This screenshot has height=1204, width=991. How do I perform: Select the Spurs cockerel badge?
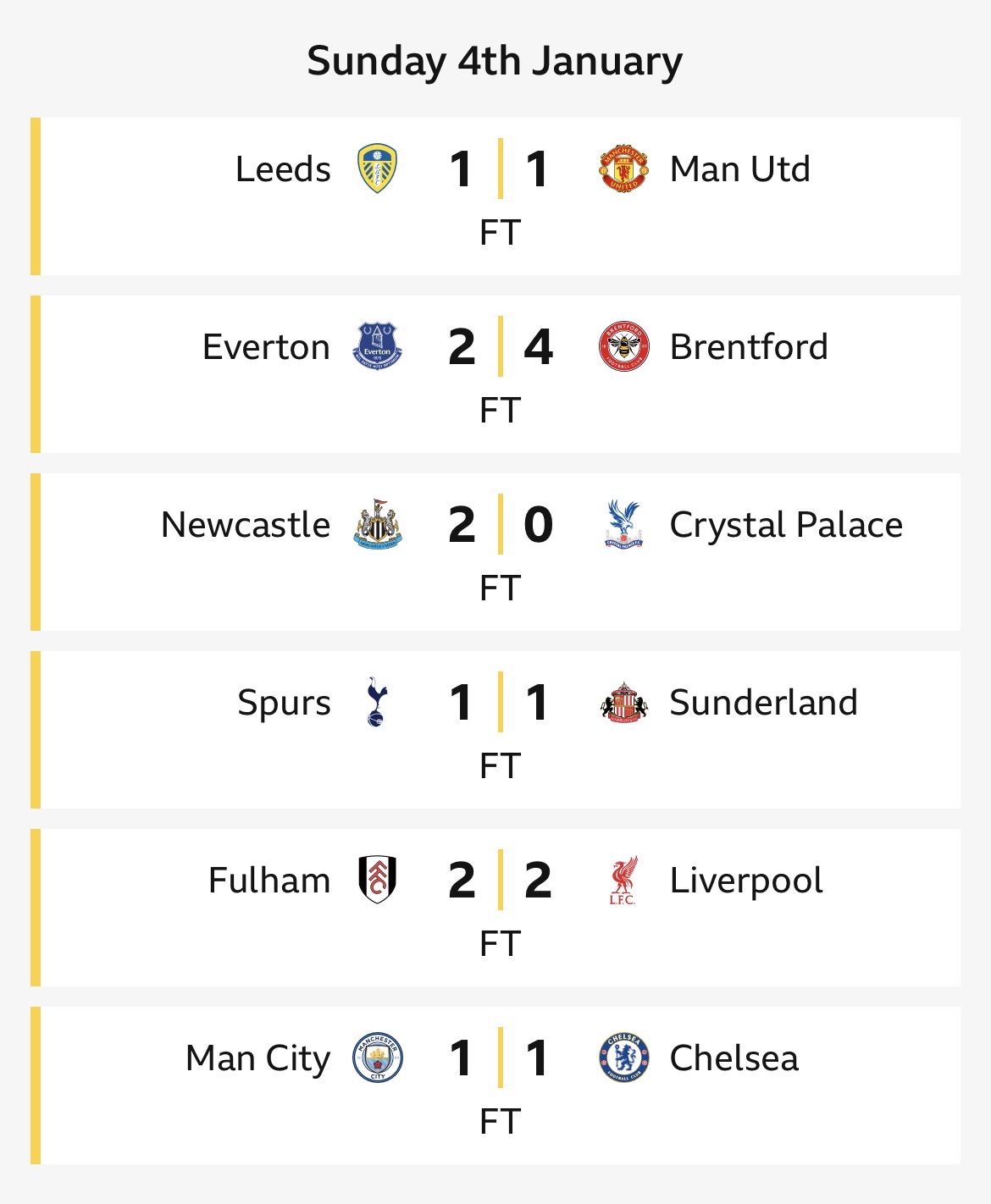[x=377, y=702]
